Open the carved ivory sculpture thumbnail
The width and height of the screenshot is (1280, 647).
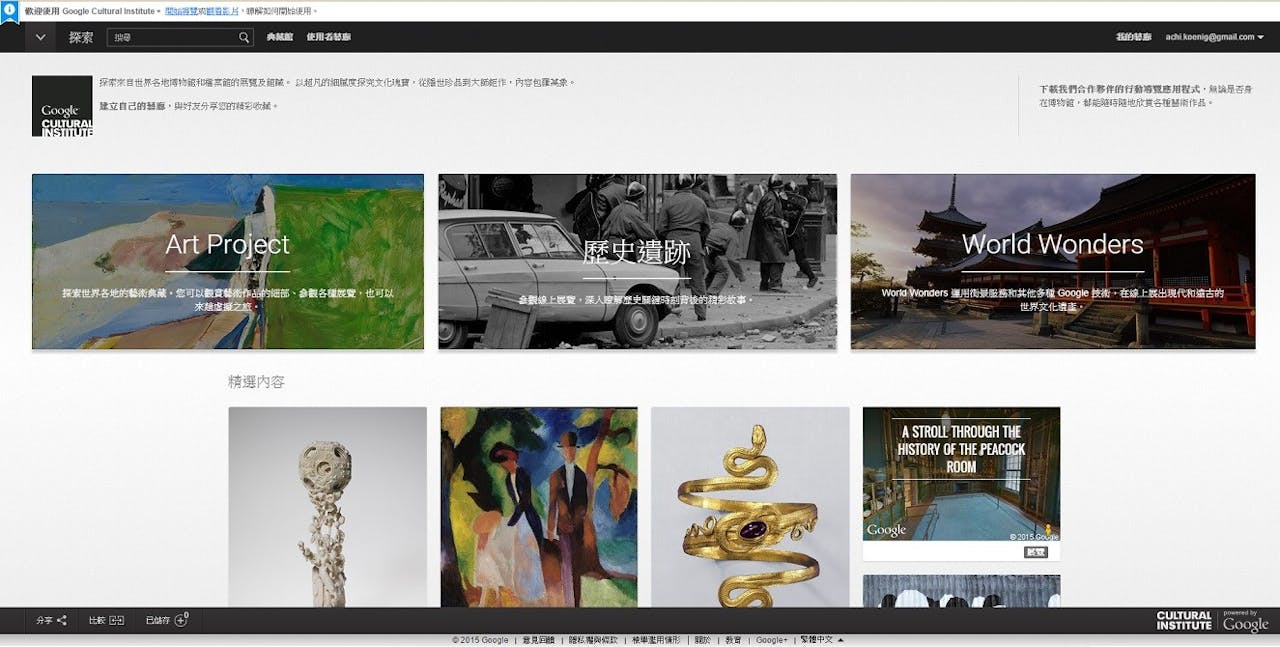[328, 507]
